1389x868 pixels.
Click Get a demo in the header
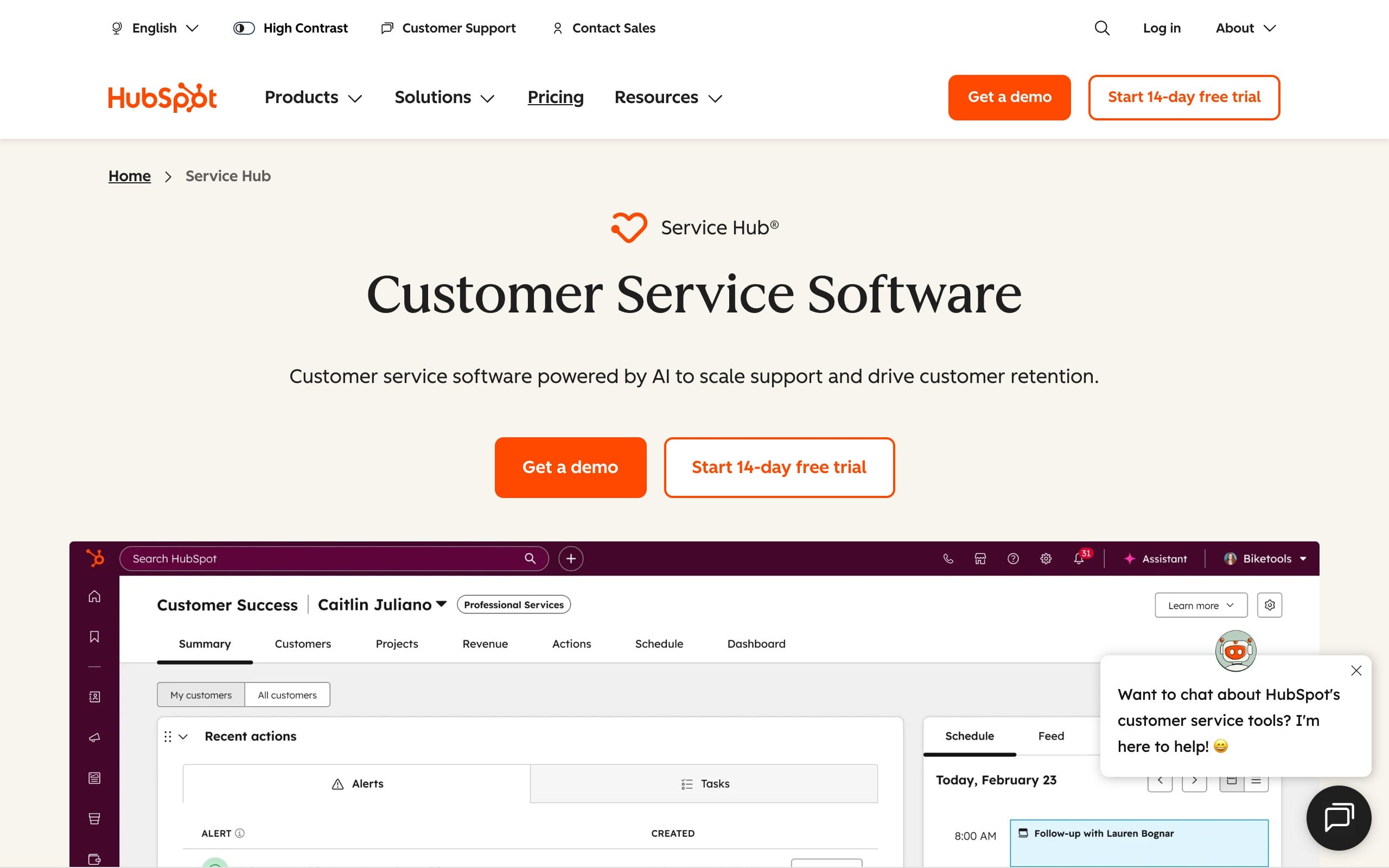point(1009,98)
